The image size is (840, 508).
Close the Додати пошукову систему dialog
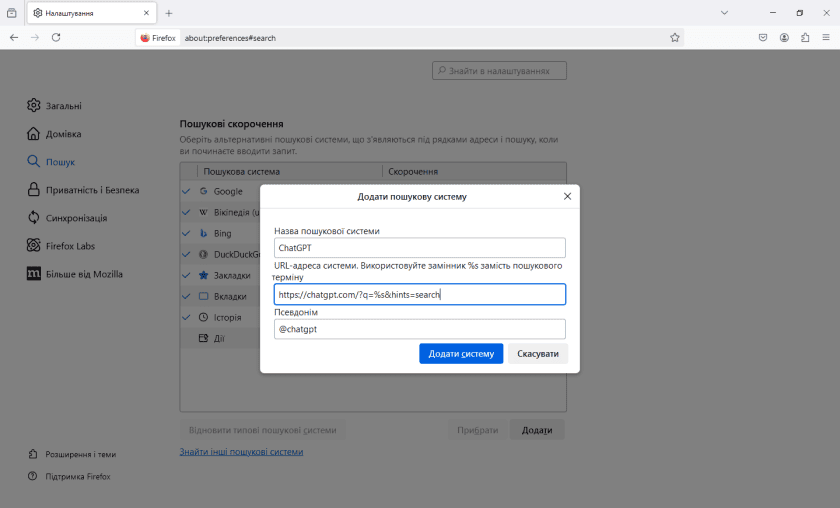coord(567,197)
